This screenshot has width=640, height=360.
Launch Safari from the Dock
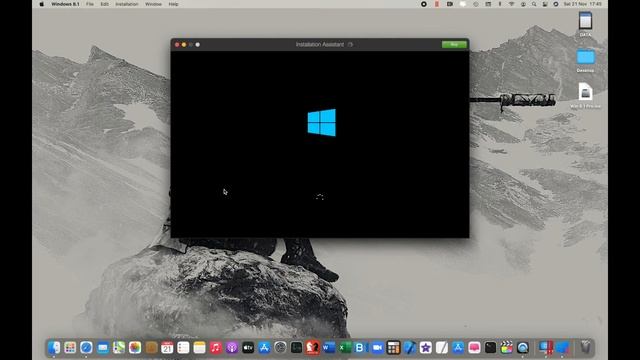point(86,347)
